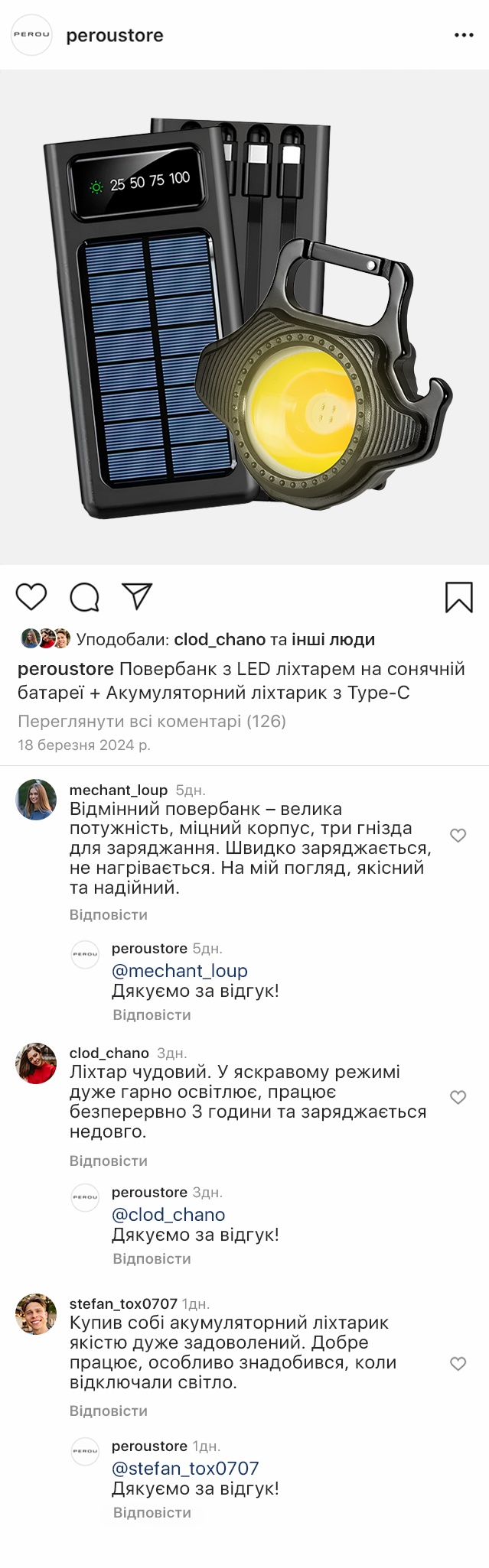Like the peroustore post with heart icon
This screenshot has height=1568, width=489.
point(31,596)
